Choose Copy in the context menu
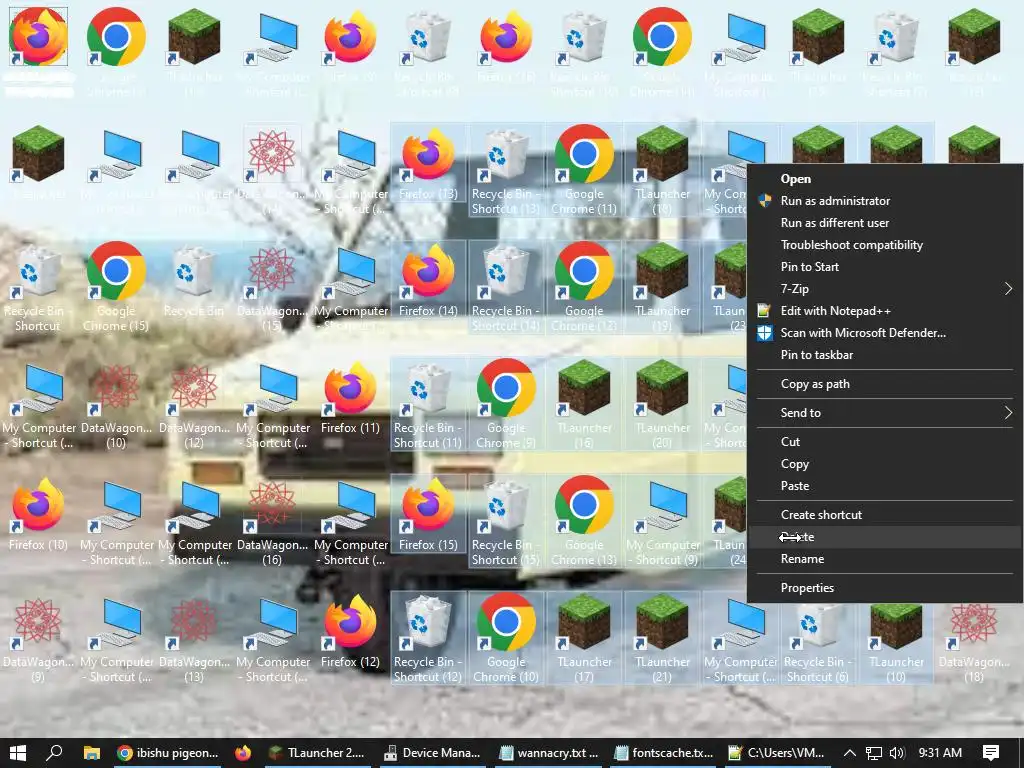Image resolution: width=1024 pixels, height=768 pixels. click(x=885, y=464)
